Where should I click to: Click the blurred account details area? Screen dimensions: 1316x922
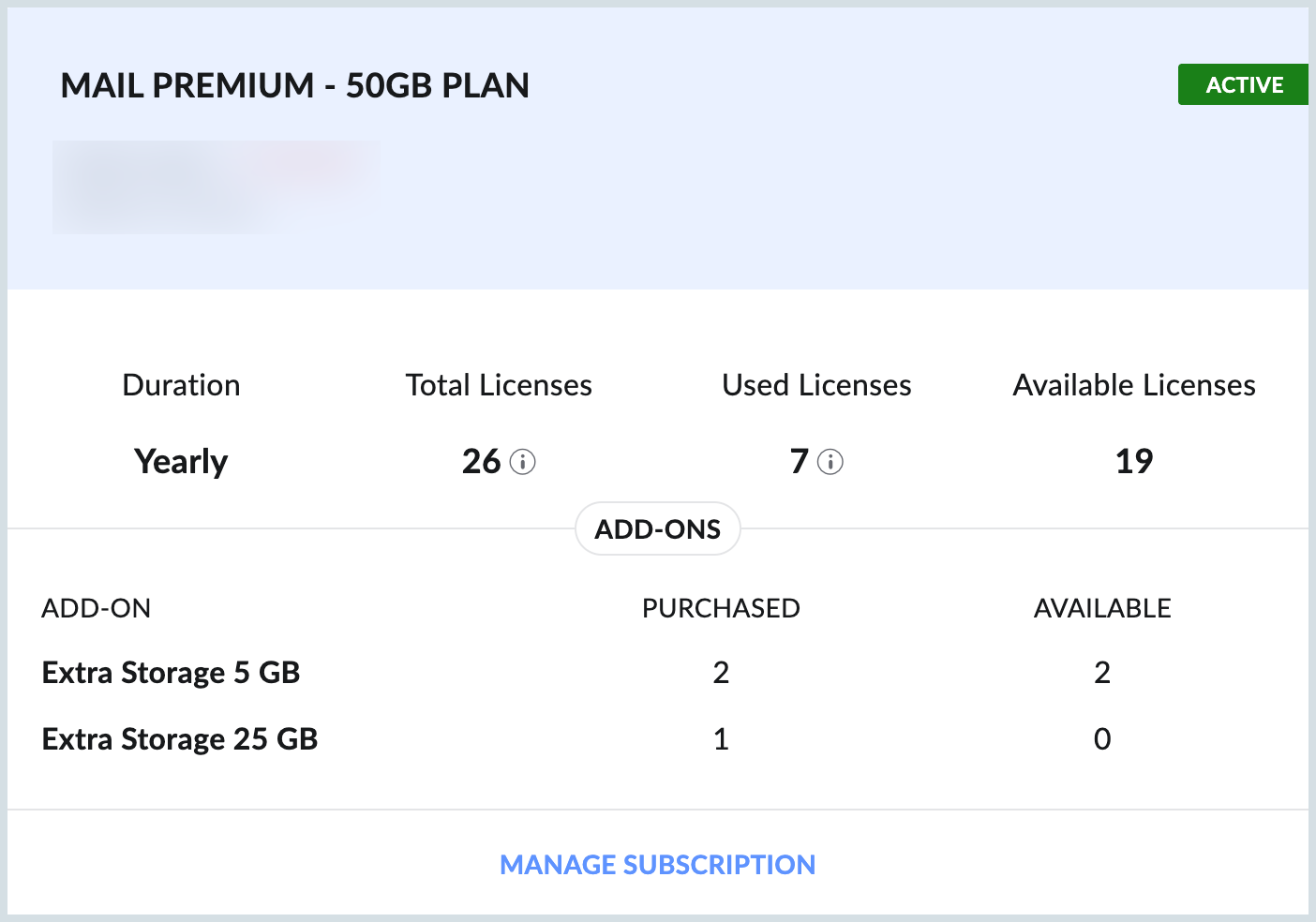pyautogui.click(x=216, y=186)
